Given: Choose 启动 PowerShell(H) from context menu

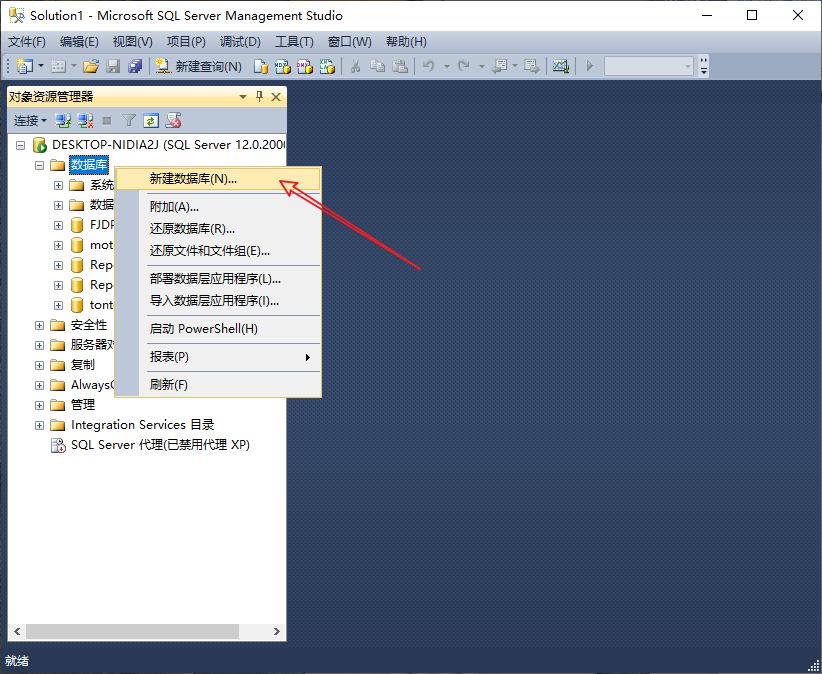Looking at the screenshot, I should (x=218, y=329).
